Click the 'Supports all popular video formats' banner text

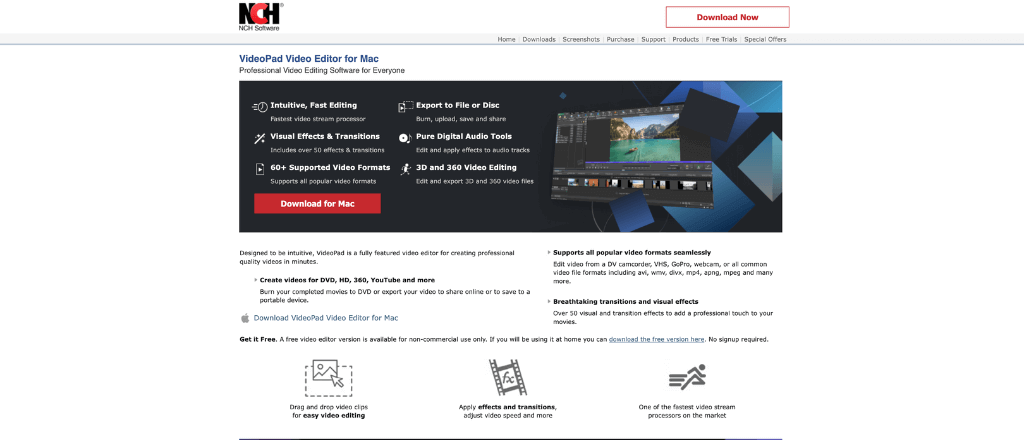(323, 181)
